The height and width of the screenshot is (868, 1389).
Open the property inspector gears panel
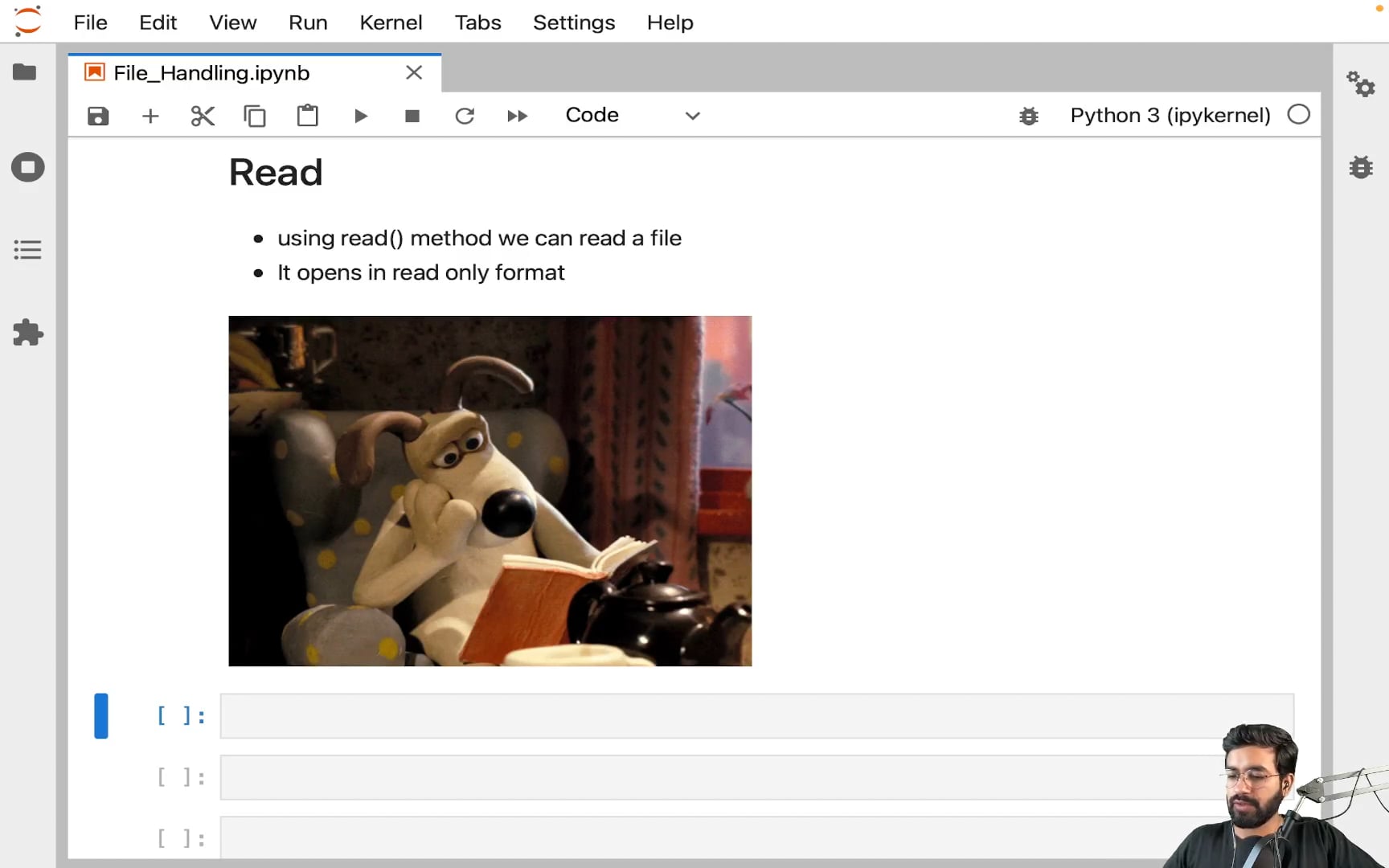(1360, 84)
